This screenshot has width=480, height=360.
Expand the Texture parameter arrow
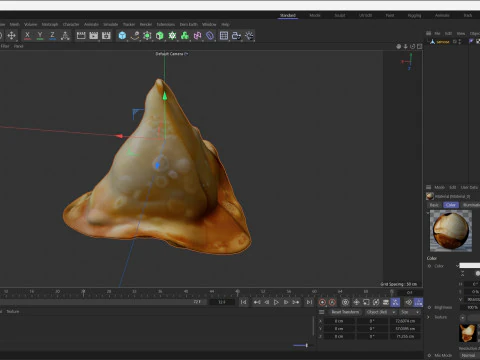(429, 317)
